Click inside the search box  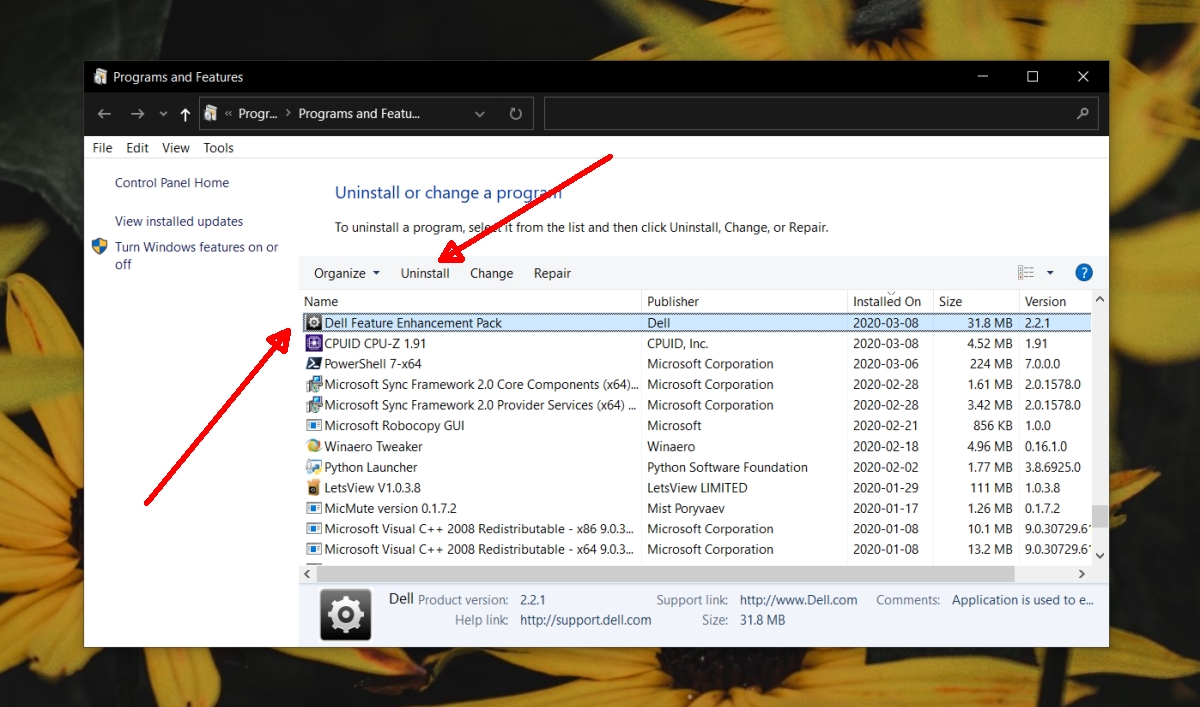pyautogui.click(x=820, y=113)
